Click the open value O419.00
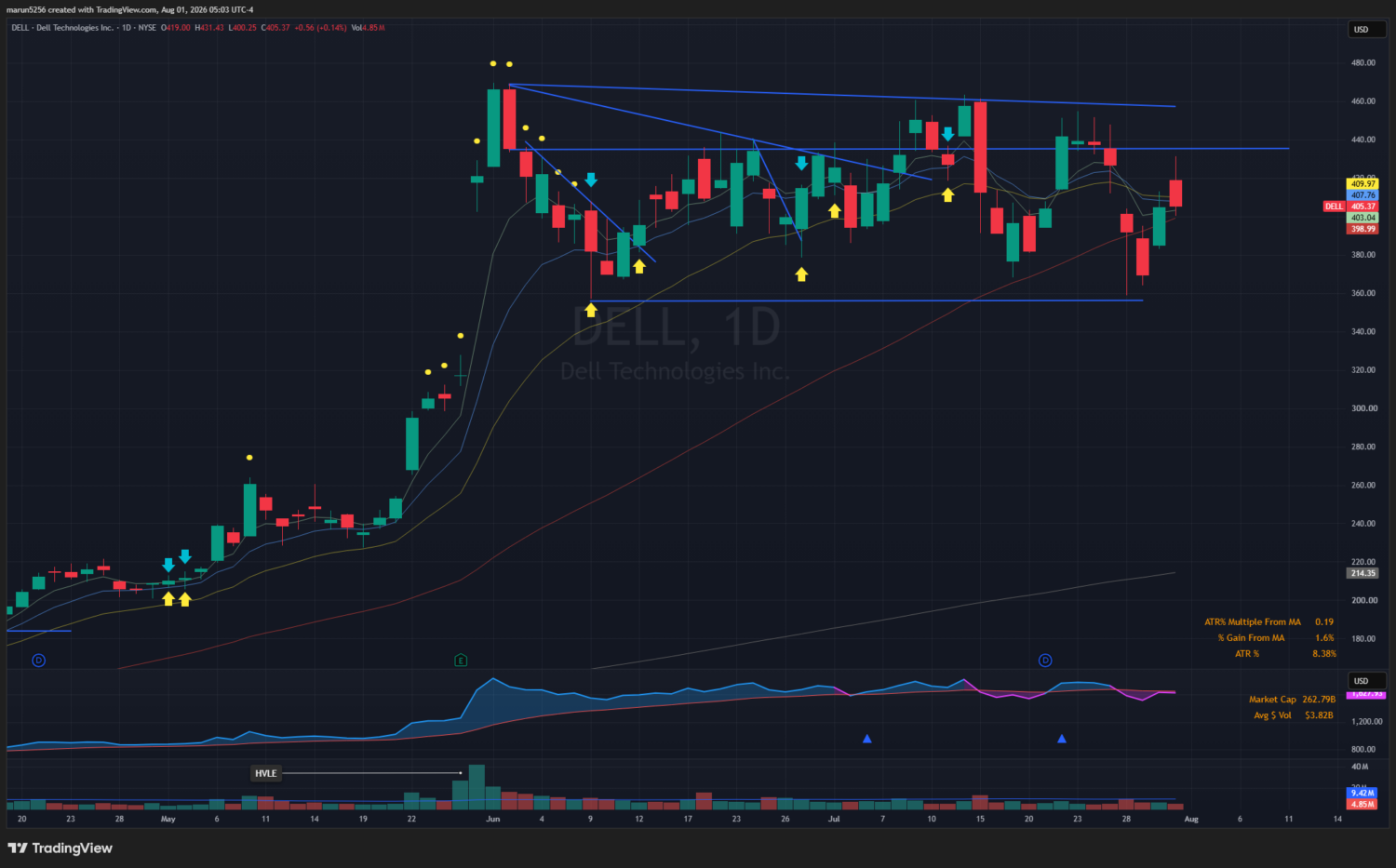 (x=176, y=28)
